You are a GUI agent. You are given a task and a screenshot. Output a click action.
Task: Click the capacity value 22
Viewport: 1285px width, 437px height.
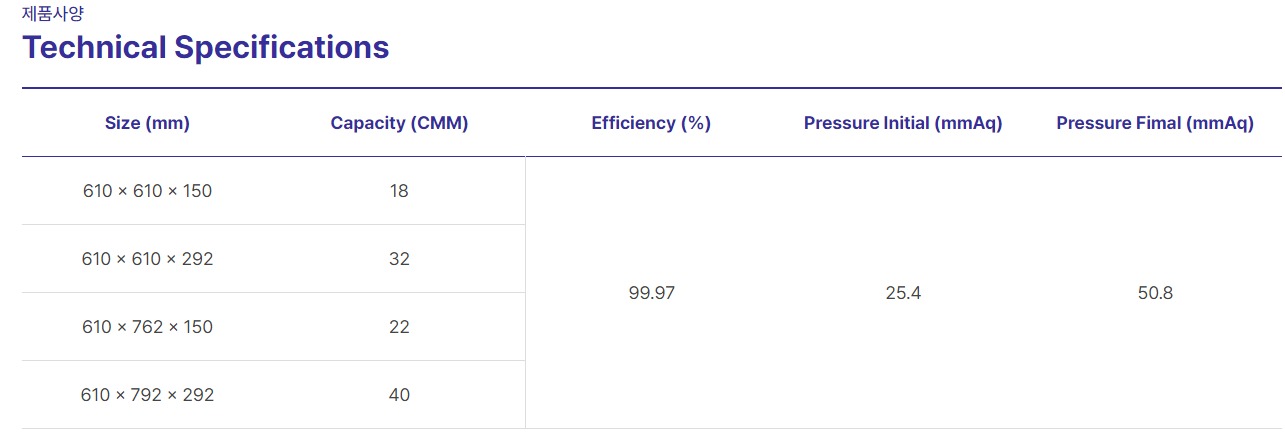coord(399,327)
